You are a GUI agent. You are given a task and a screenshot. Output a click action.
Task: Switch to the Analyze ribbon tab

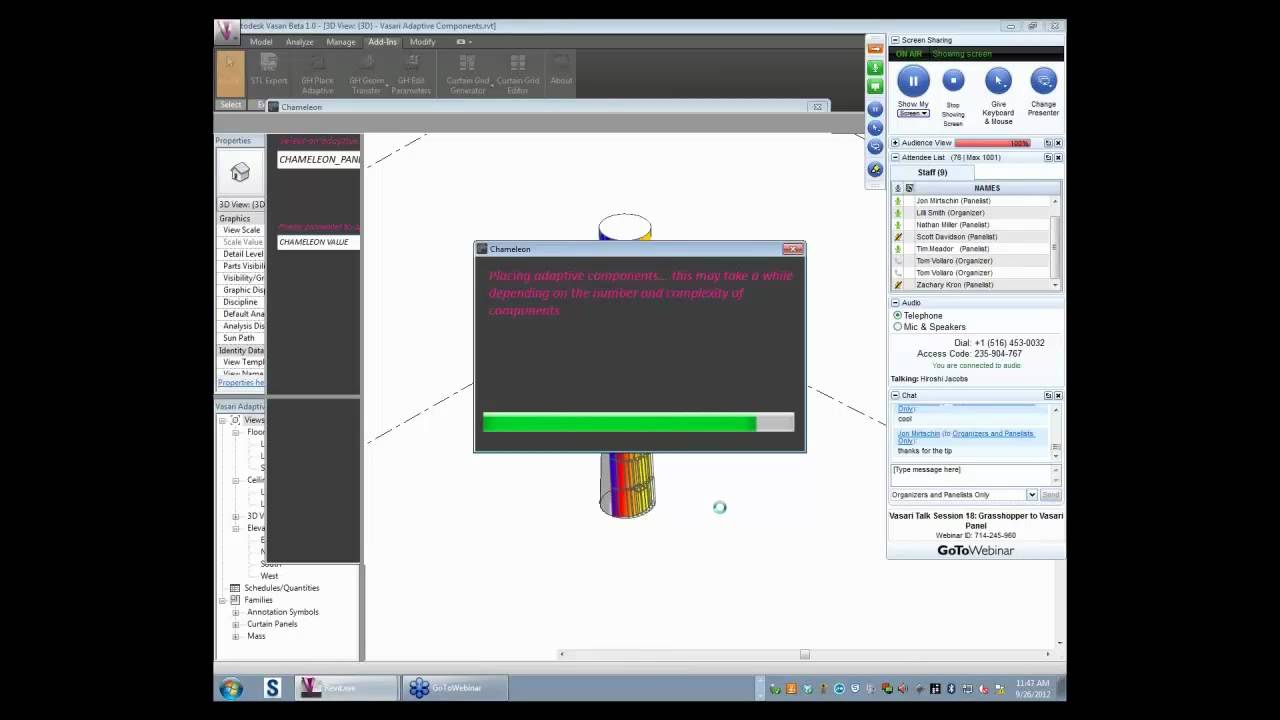[x=299, y=42]
